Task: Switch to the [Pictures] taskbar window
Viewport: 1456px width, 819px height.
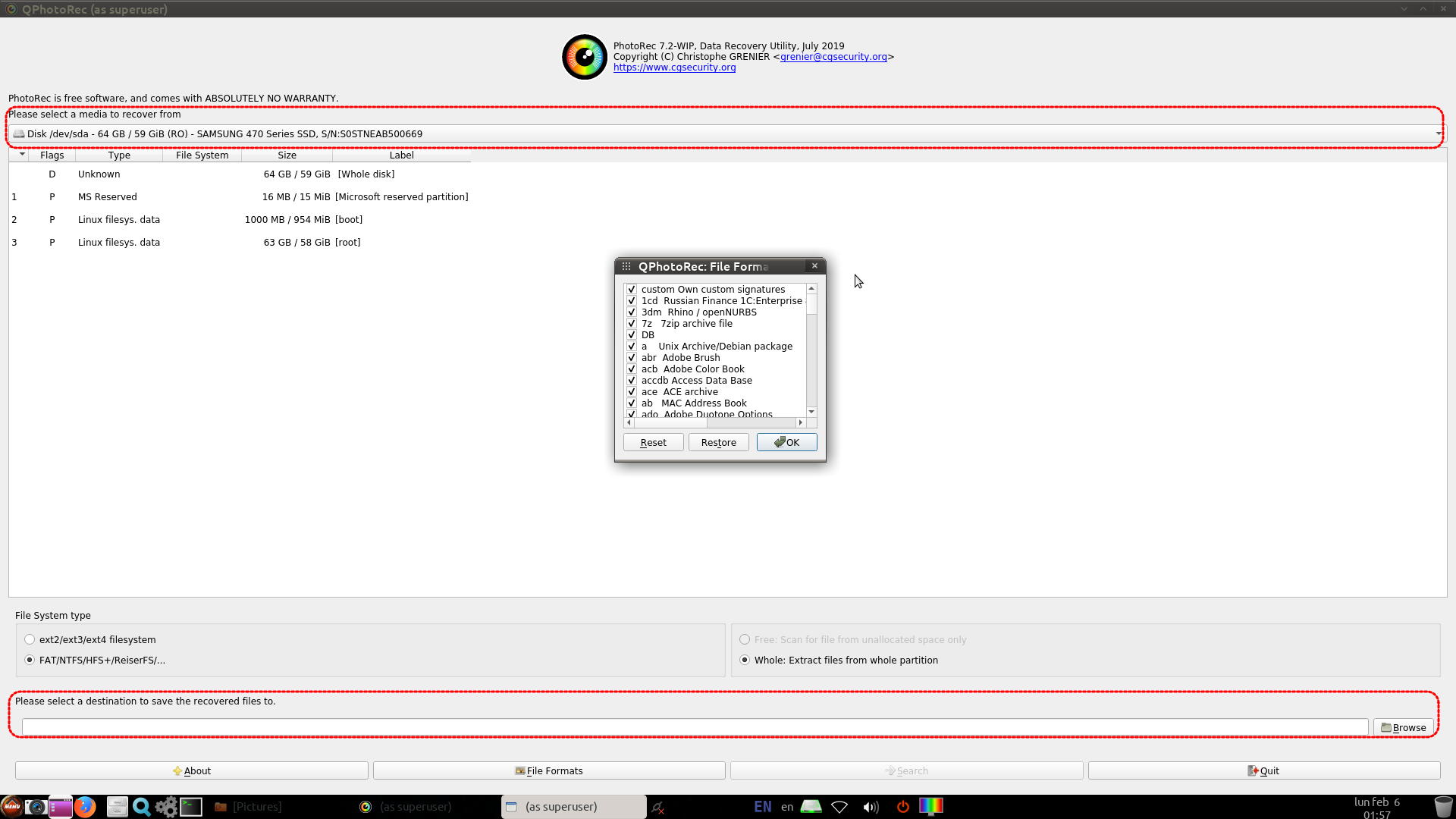Action: tap(249, 807)
